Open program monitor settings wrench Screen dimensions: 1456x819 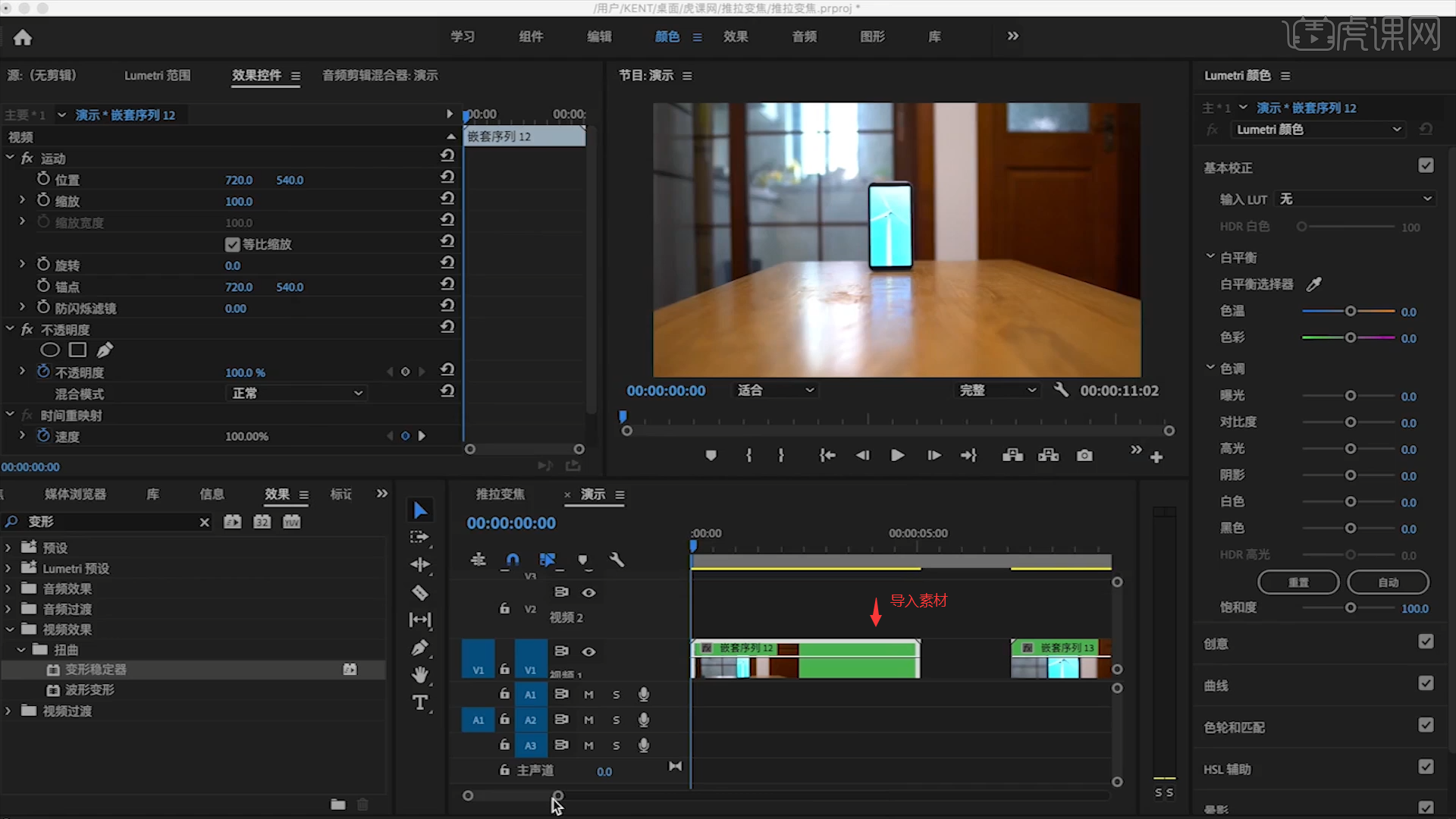[x=1061, y=390]
